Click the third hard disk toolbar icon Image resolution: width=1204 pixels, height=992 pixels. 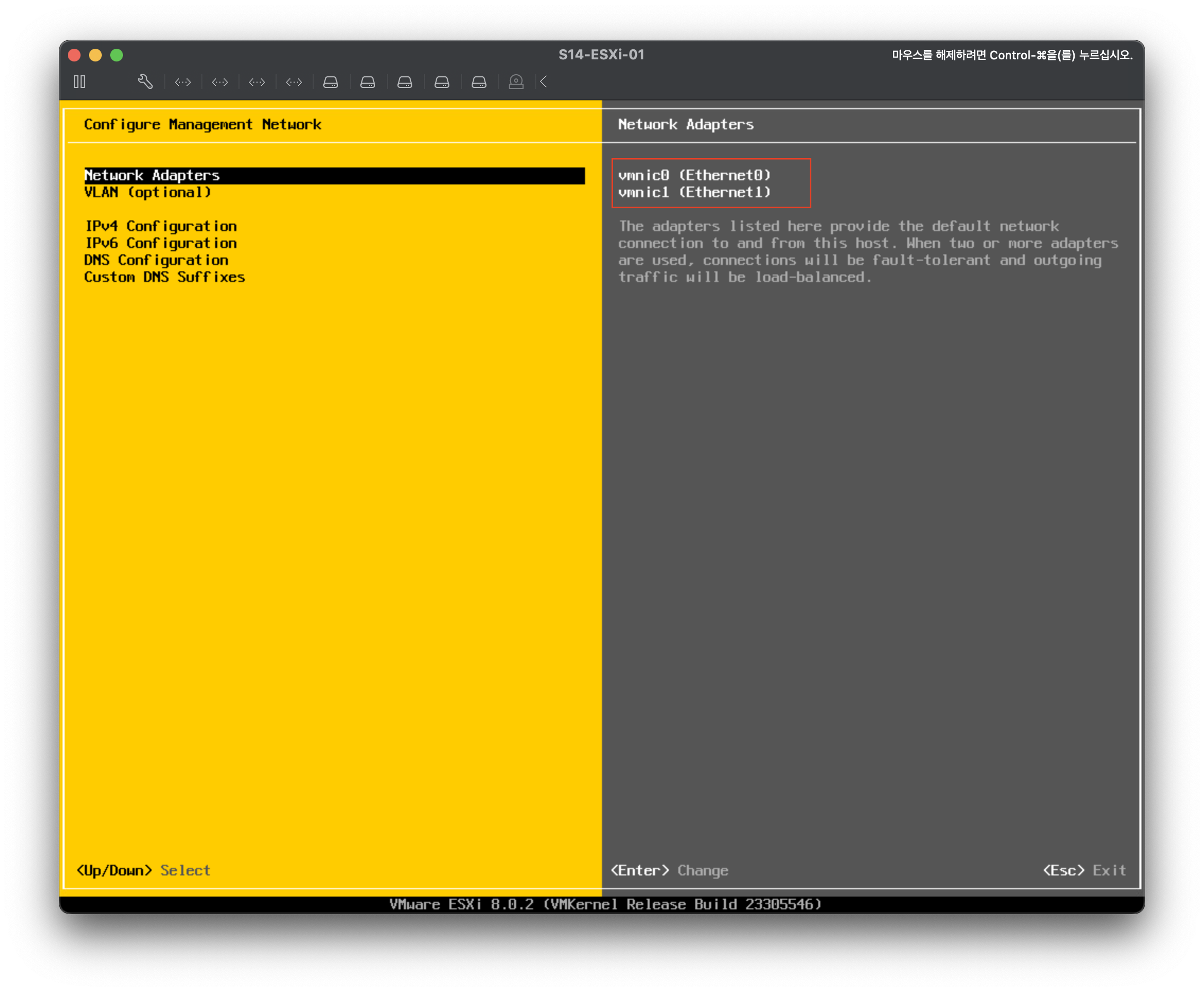click(405, 82)
